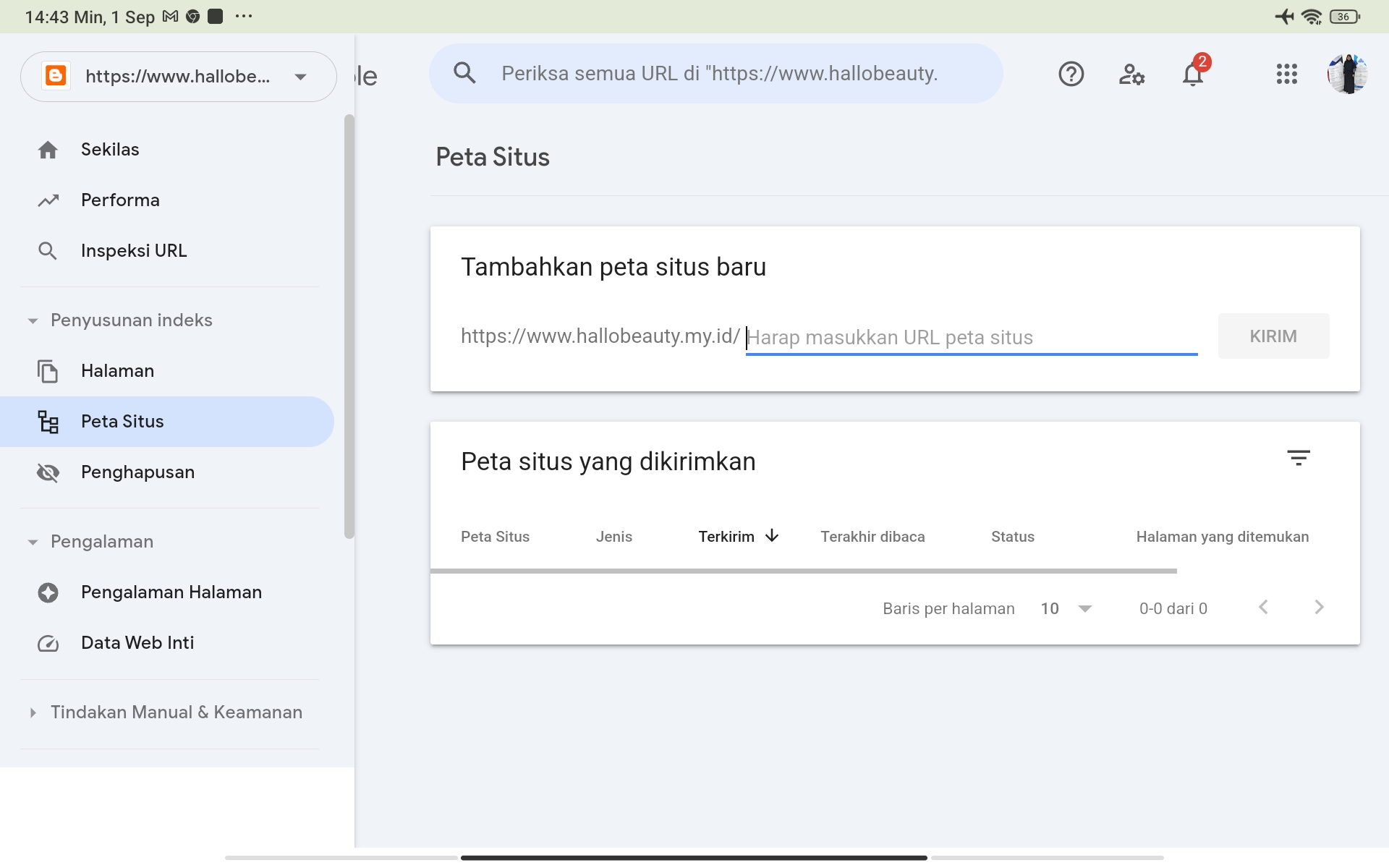The image size is (1389, 868).
Task: Click the Terakhir dibaca column header
Action: (x=872, y=537)
